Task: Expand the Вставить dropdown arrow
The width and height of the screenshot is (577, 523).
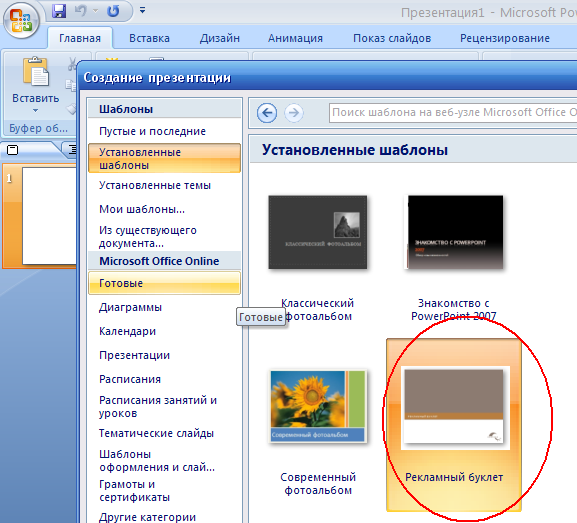Action: (x=35, y=110)
